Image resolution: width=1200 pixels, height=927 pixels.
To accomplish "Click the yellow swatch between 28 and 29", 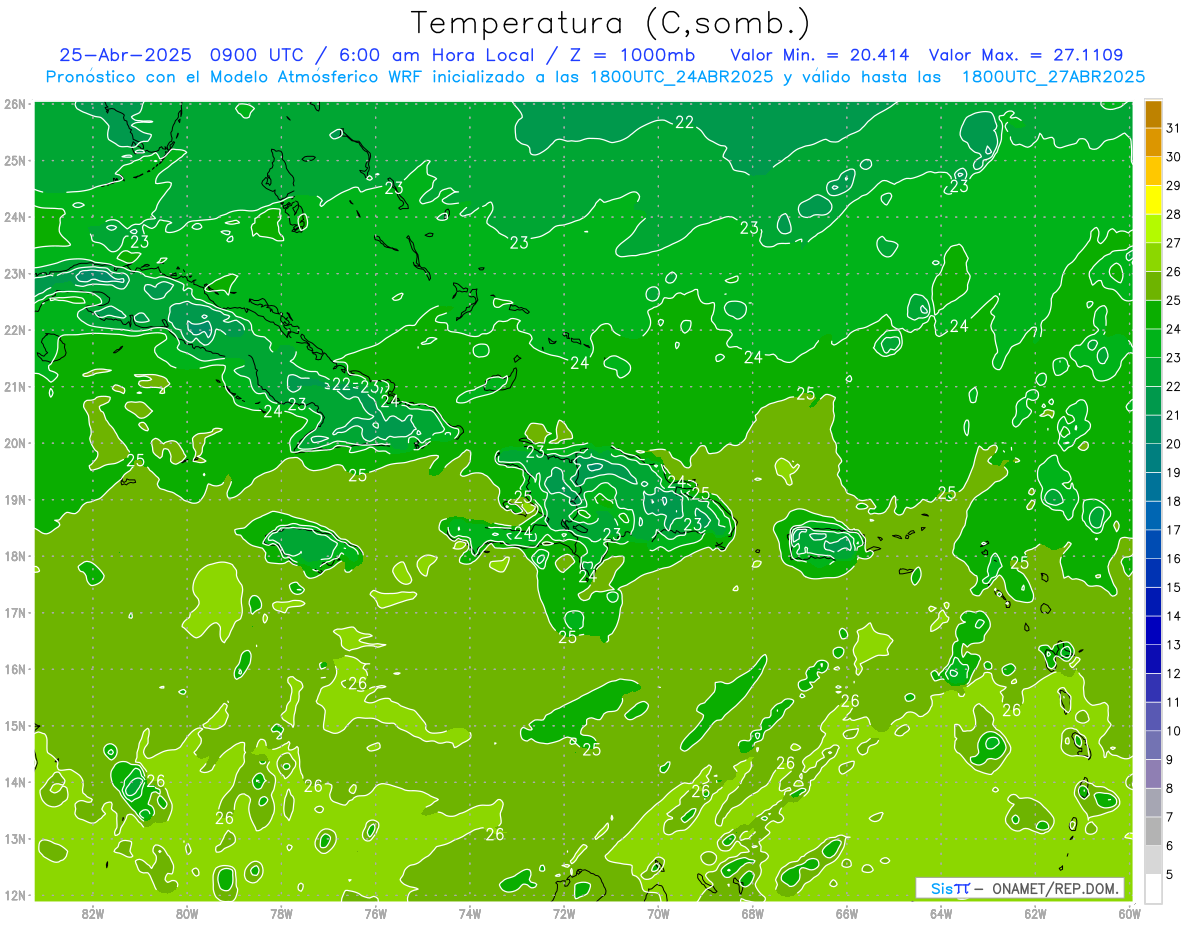I will [x=1153, y=200].
